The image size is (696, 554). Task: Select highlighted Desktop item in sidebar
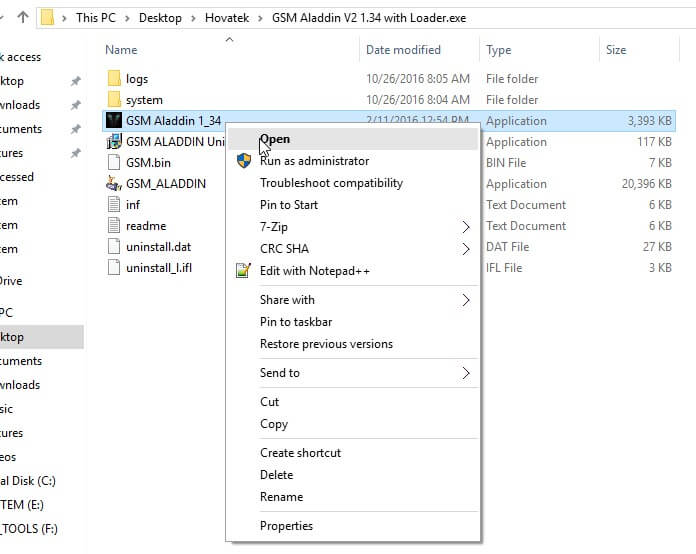[41, 337]
